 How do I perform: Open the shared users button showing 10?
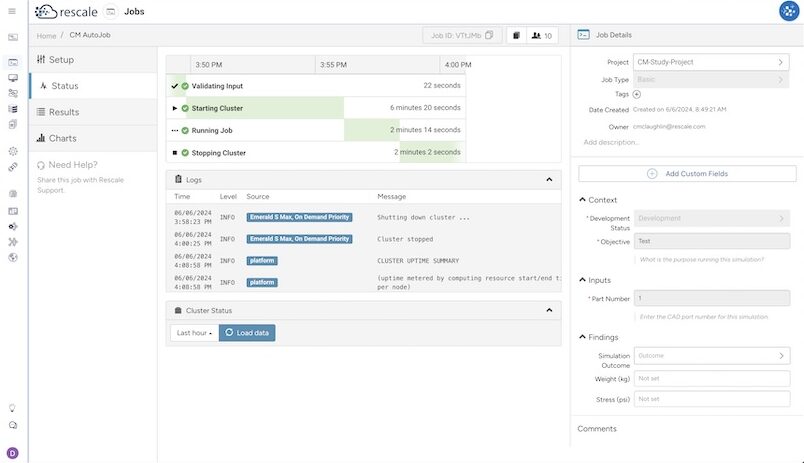(541, 35)
